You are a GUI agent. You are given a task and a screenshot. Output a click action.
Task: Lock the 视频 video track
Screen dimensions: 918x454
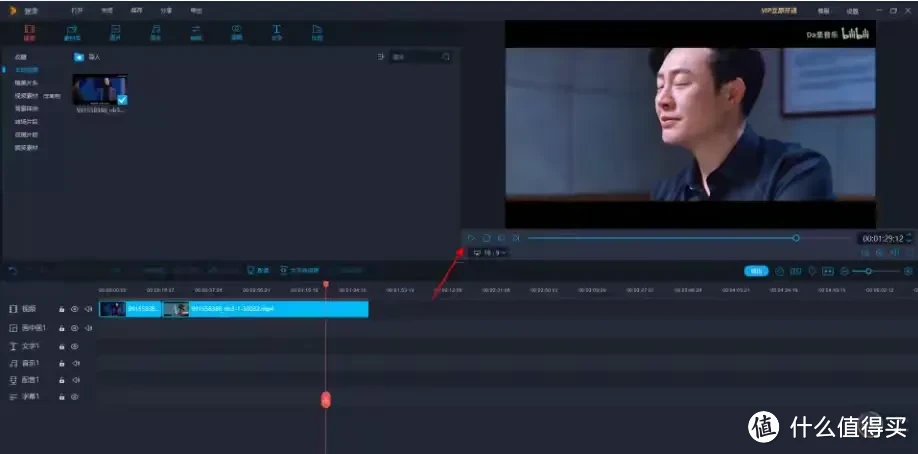point(61,309)
